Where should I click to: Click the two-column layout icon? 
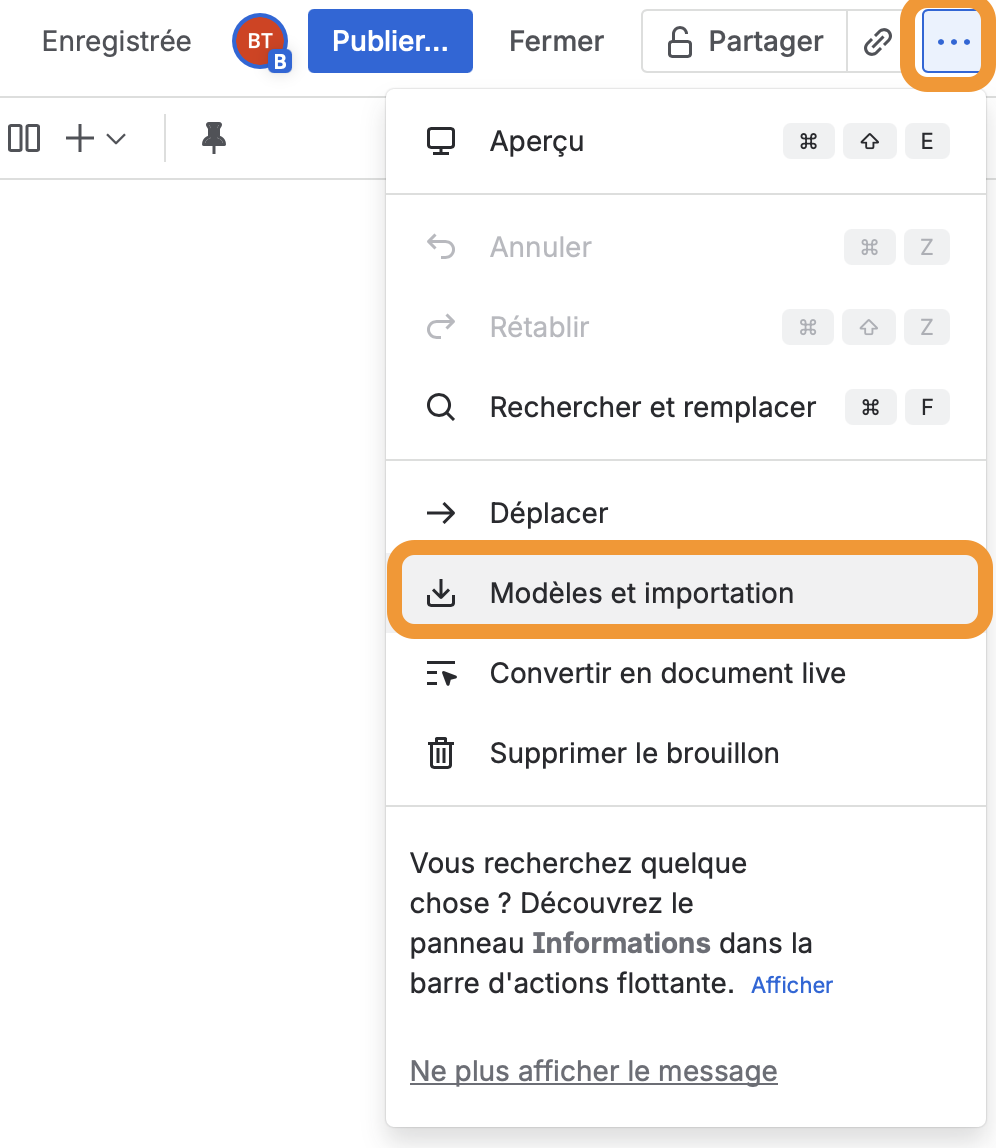(x=24, y=138)
